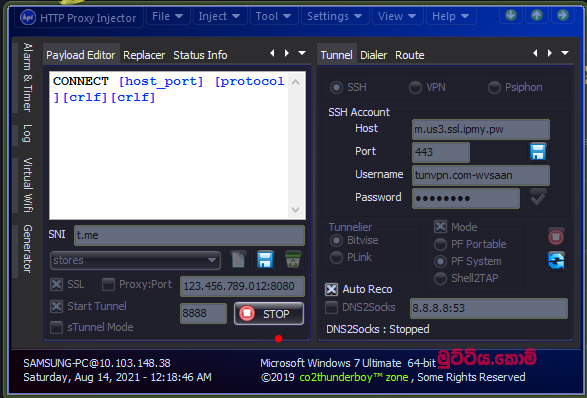
Task: Select the PLink tunnelier radio button
Action: coord(336,257)
